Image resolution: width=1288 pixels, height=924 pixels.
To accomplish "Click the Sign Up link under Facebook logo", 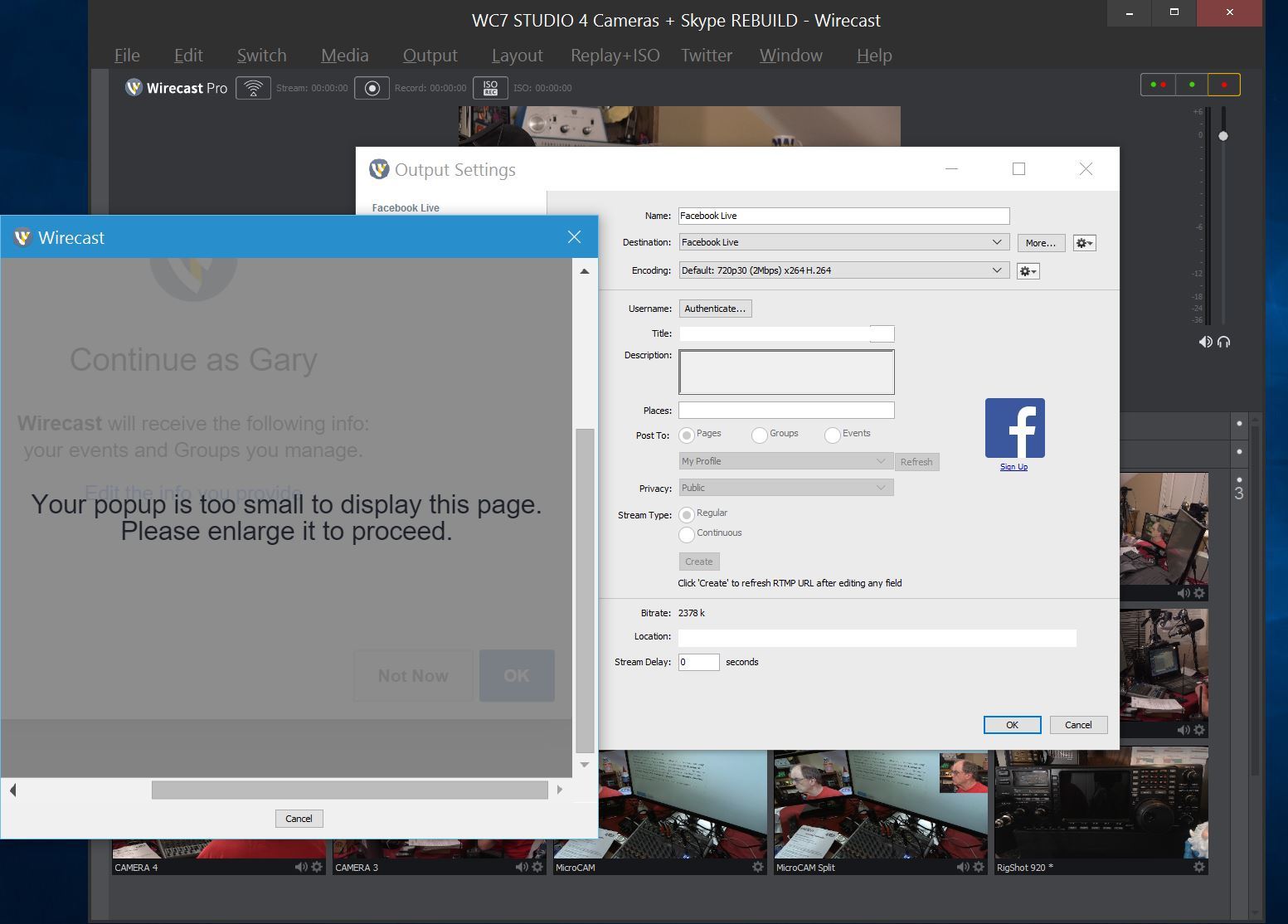I will (1013, 467).
